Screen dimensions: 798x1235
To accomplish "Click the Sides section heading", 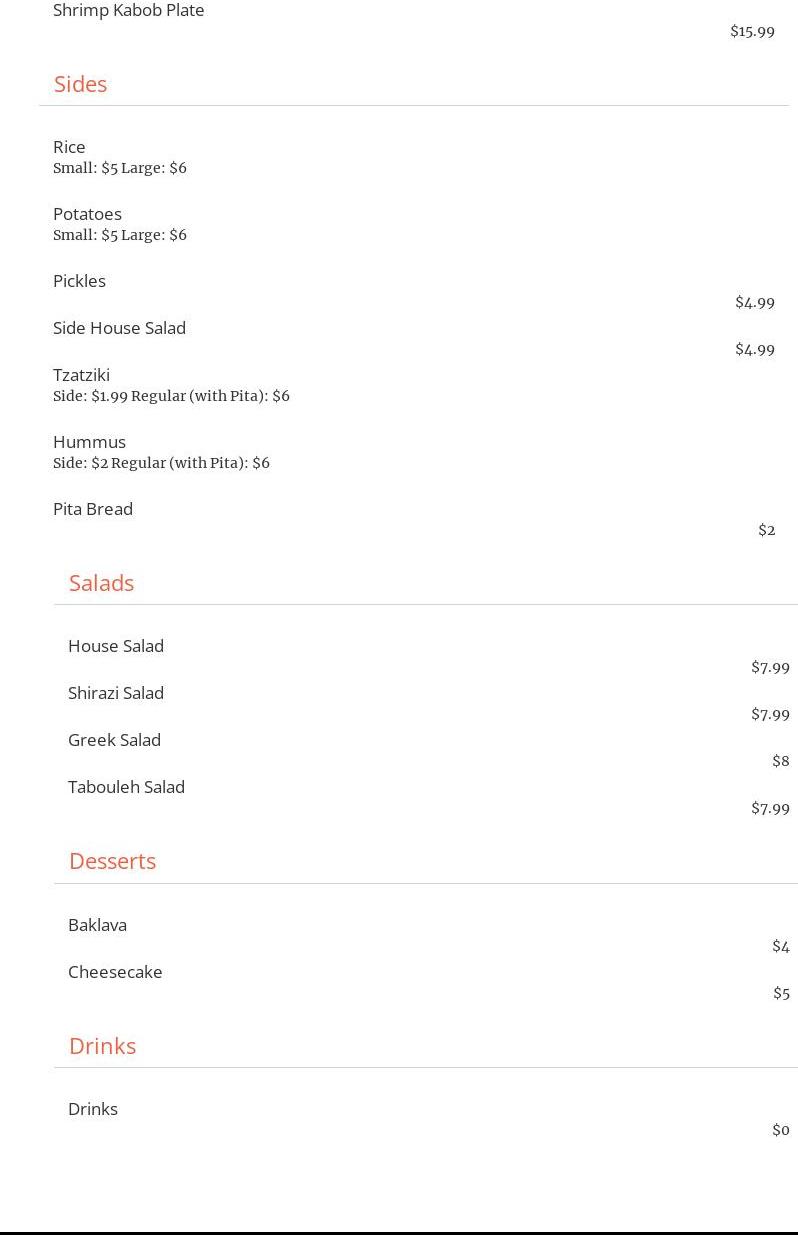I will click(x=80, y=84).
